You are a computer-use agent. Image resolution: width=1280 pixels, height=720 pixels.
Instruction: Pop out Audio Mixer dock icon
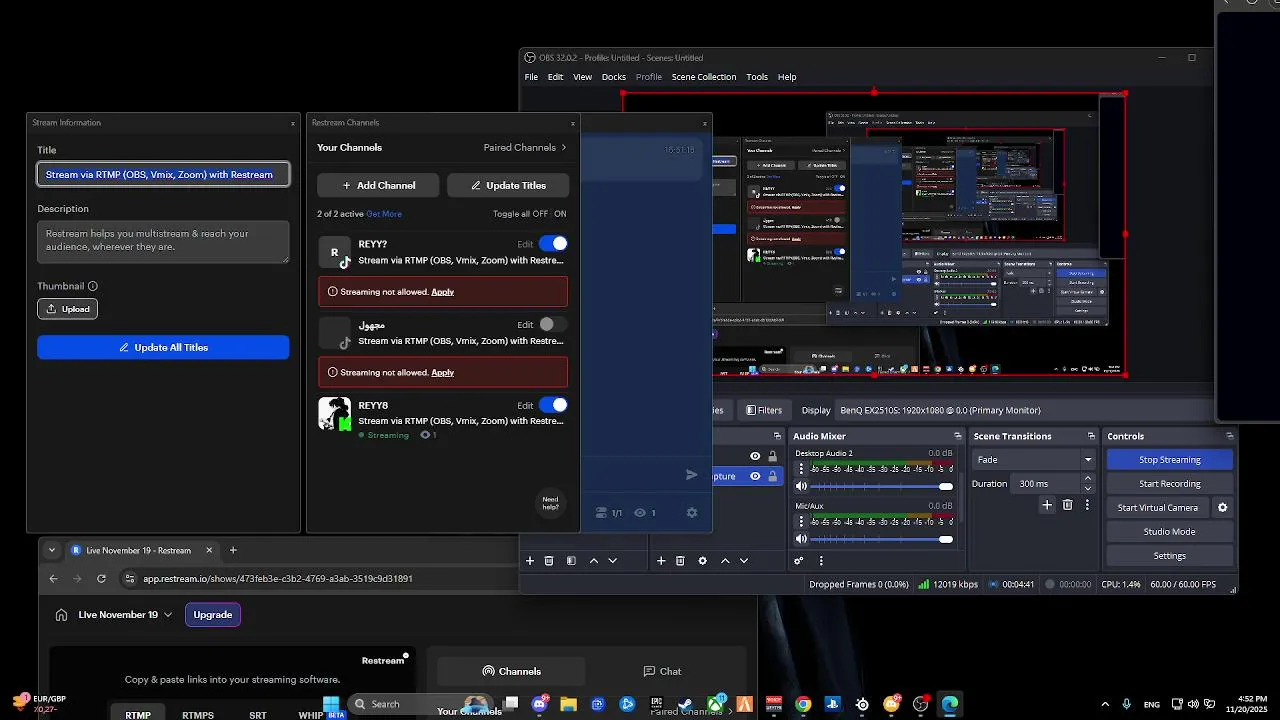pyautogui.click(x=957, y=436)
